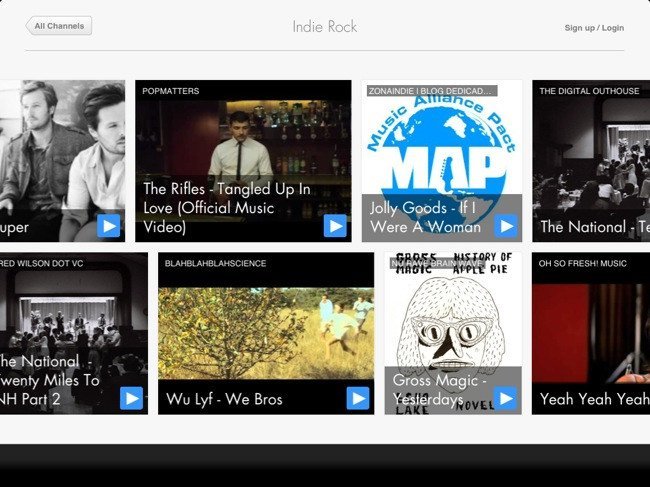Click the title 'Wu Lyf - We Bros'
This screenshot has width=650, height=487.
coord(224,399)
